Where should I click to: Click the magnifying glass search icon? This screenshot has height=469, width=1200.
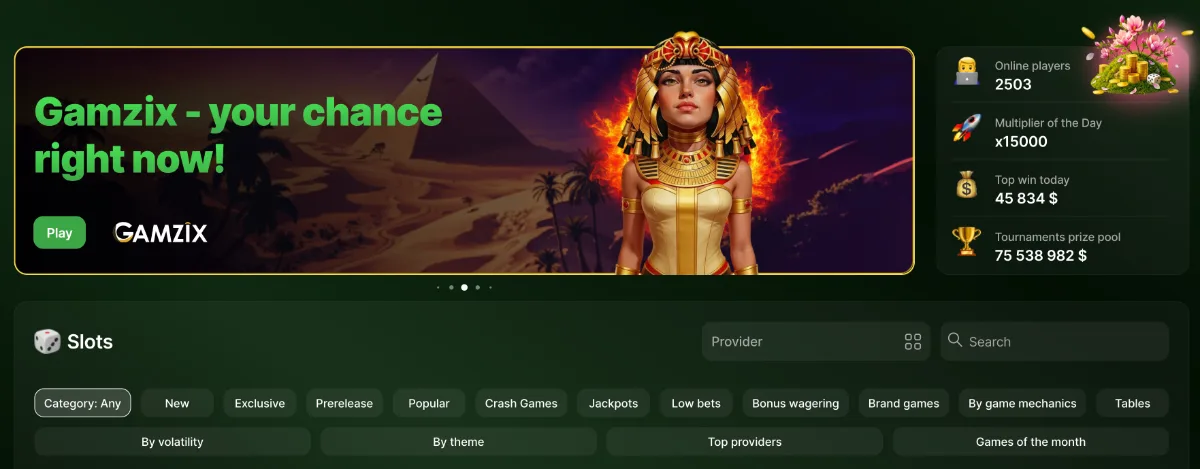(x=955, y=340)
